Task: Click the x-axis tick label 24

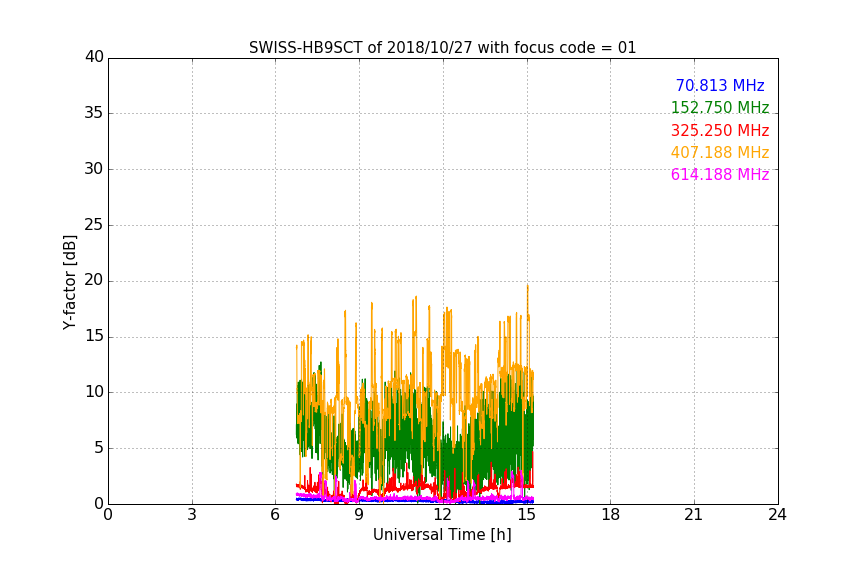Action: [x=777, y=515]
